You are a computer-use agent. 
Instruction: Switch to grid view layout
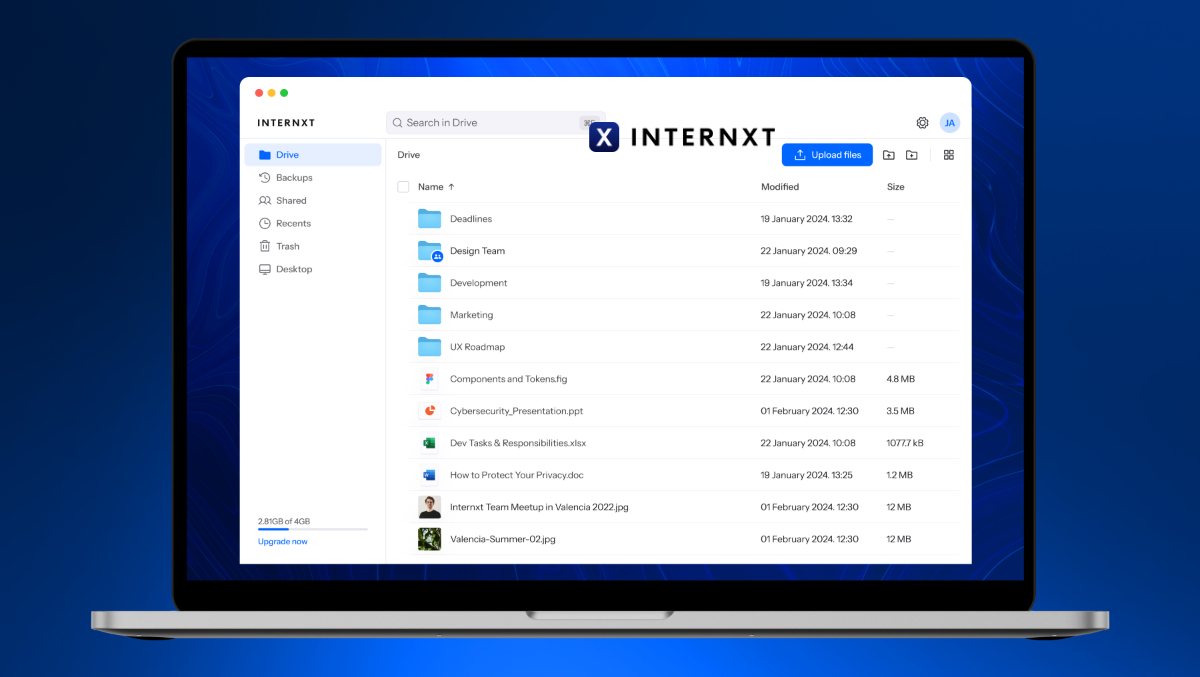pos(949,155)
